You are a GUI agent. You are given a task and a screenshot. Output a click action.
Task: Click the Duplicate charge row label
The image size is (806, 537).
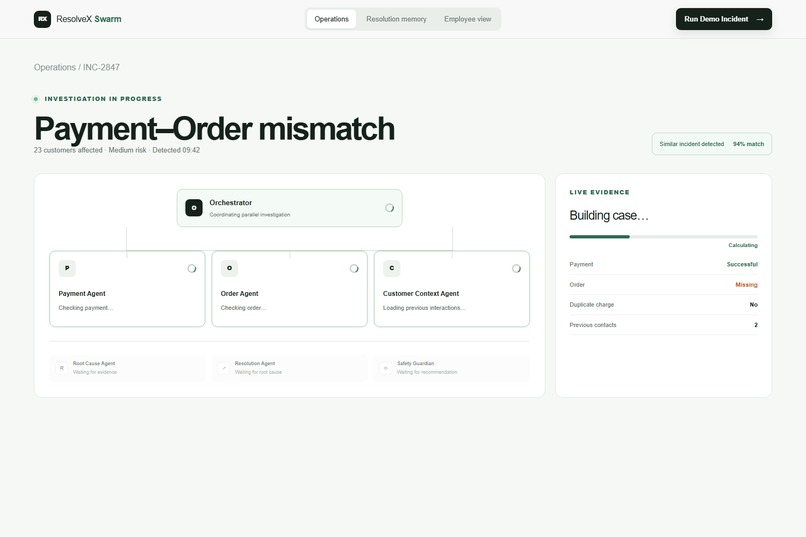point(592,305)
